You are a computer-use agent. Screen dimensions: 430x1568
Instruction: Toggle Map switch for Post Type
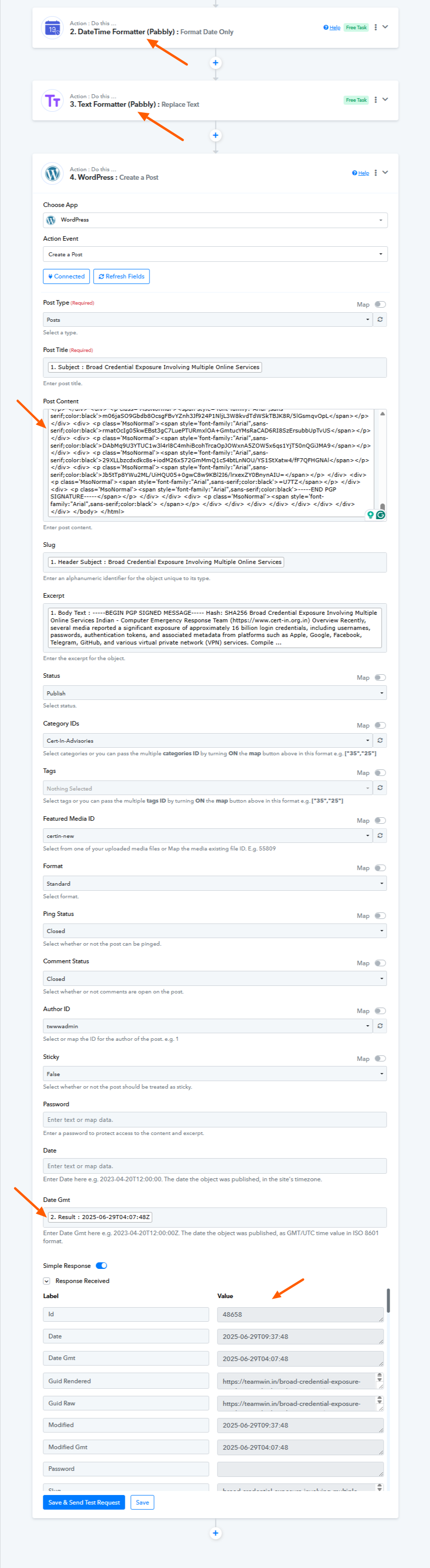380,304
